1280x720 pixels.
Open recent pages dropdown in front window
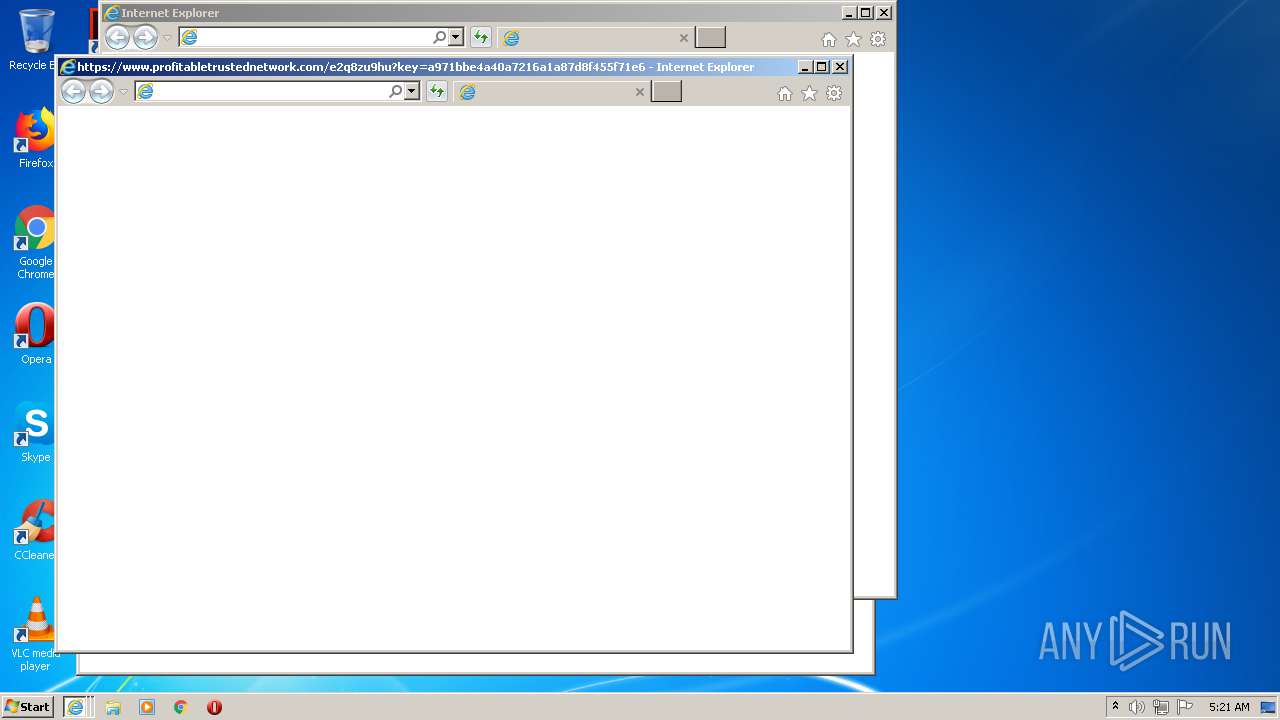point(124,92)
